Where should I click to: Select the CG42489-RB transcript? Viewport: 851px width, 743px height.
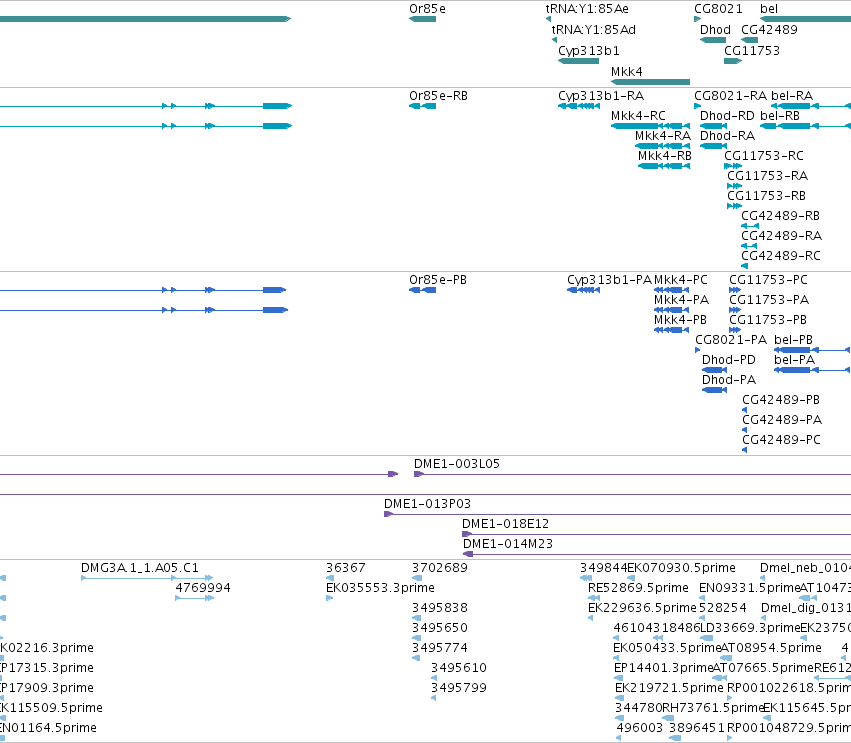click(x=780, y=217)
